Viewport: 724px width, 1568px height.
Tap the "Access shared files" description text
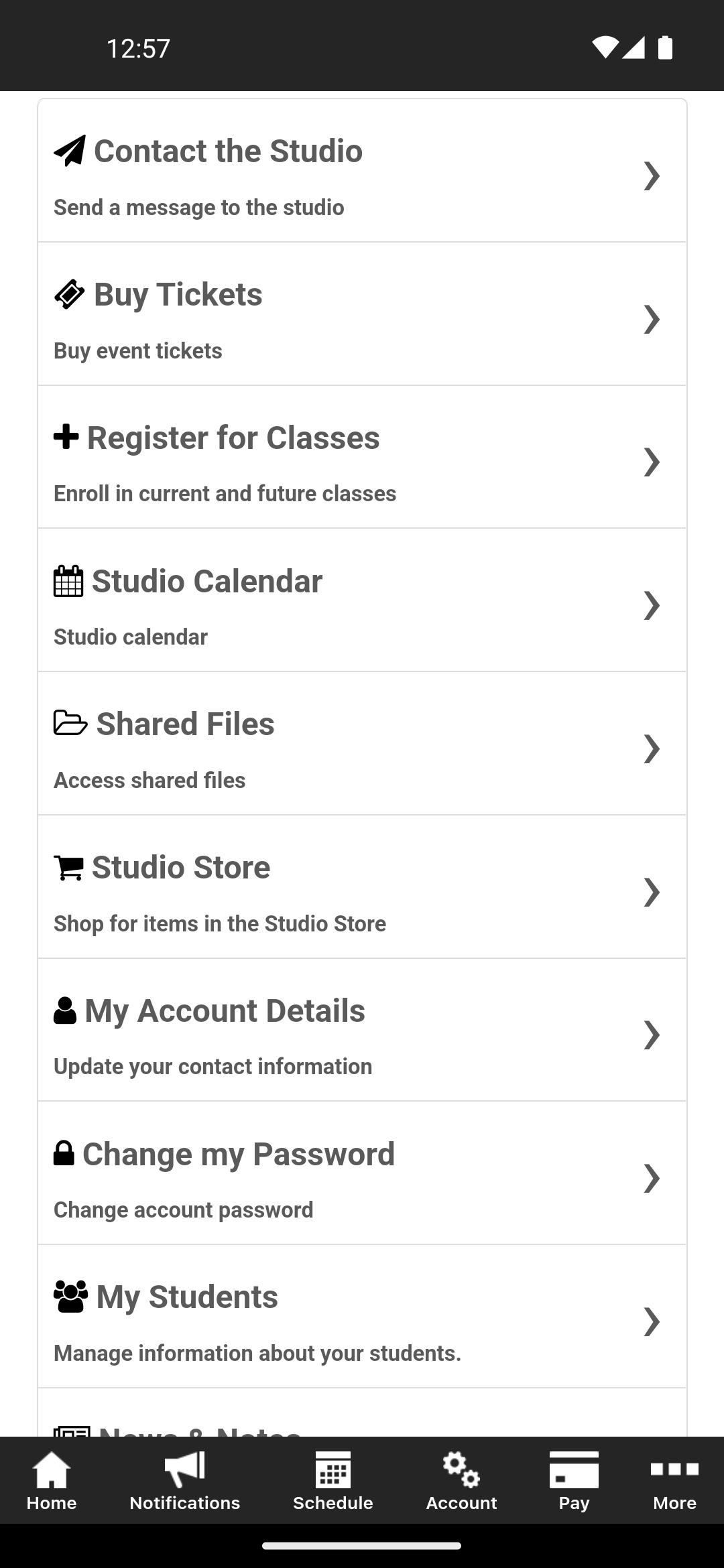[x=149, y=780]
